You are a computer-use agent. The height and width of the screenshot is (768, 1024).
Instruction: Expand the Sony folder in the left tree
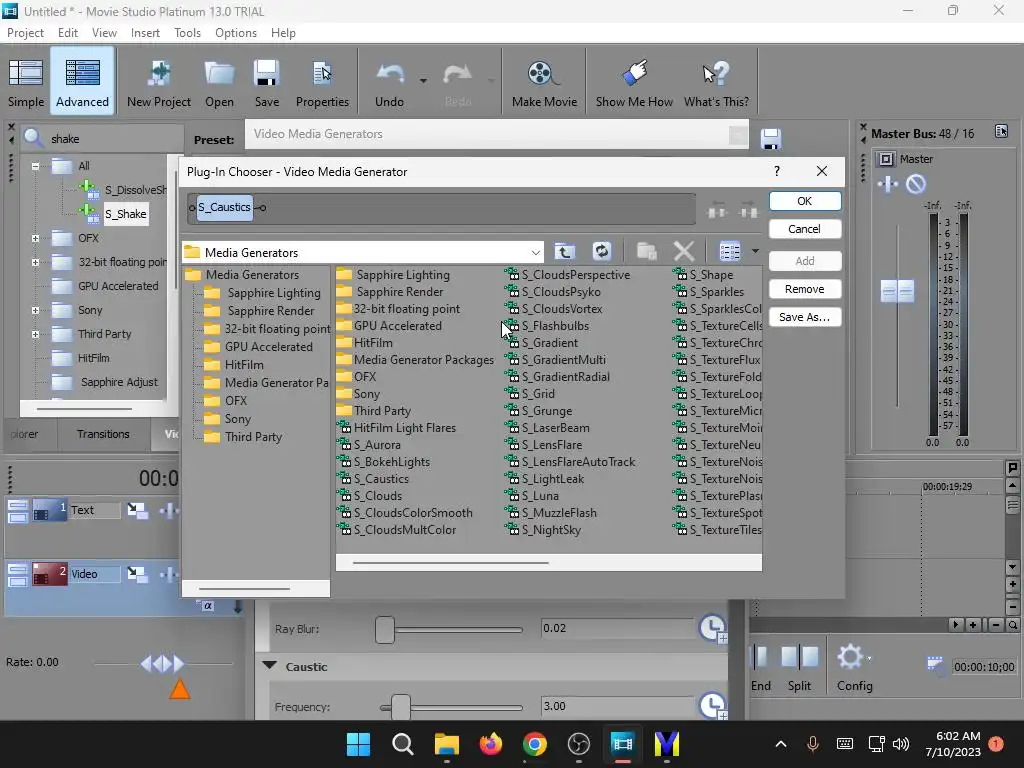(35, 310)
